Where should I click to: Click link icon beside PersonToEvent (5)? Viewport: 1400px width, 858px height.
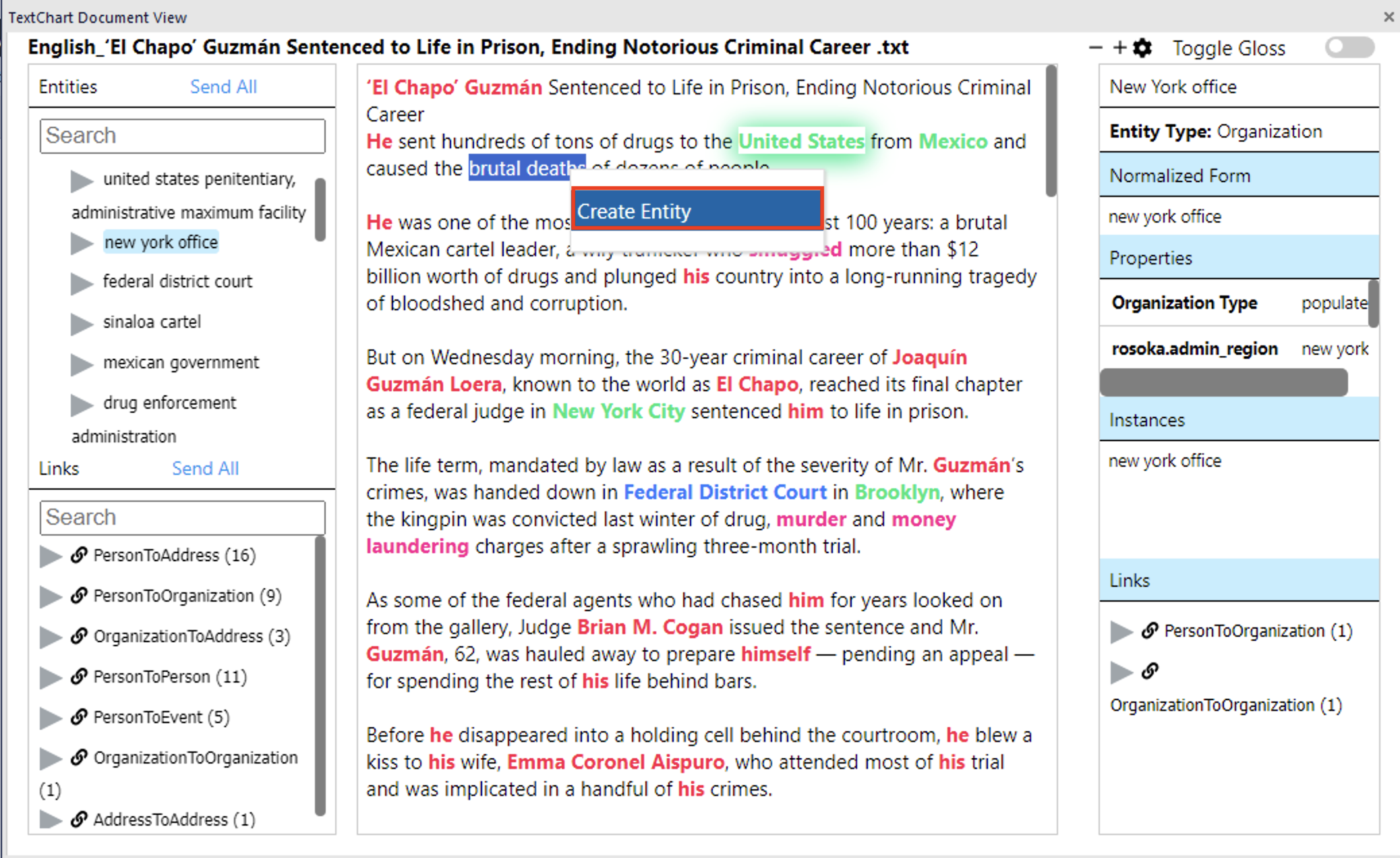click(79, 717)
